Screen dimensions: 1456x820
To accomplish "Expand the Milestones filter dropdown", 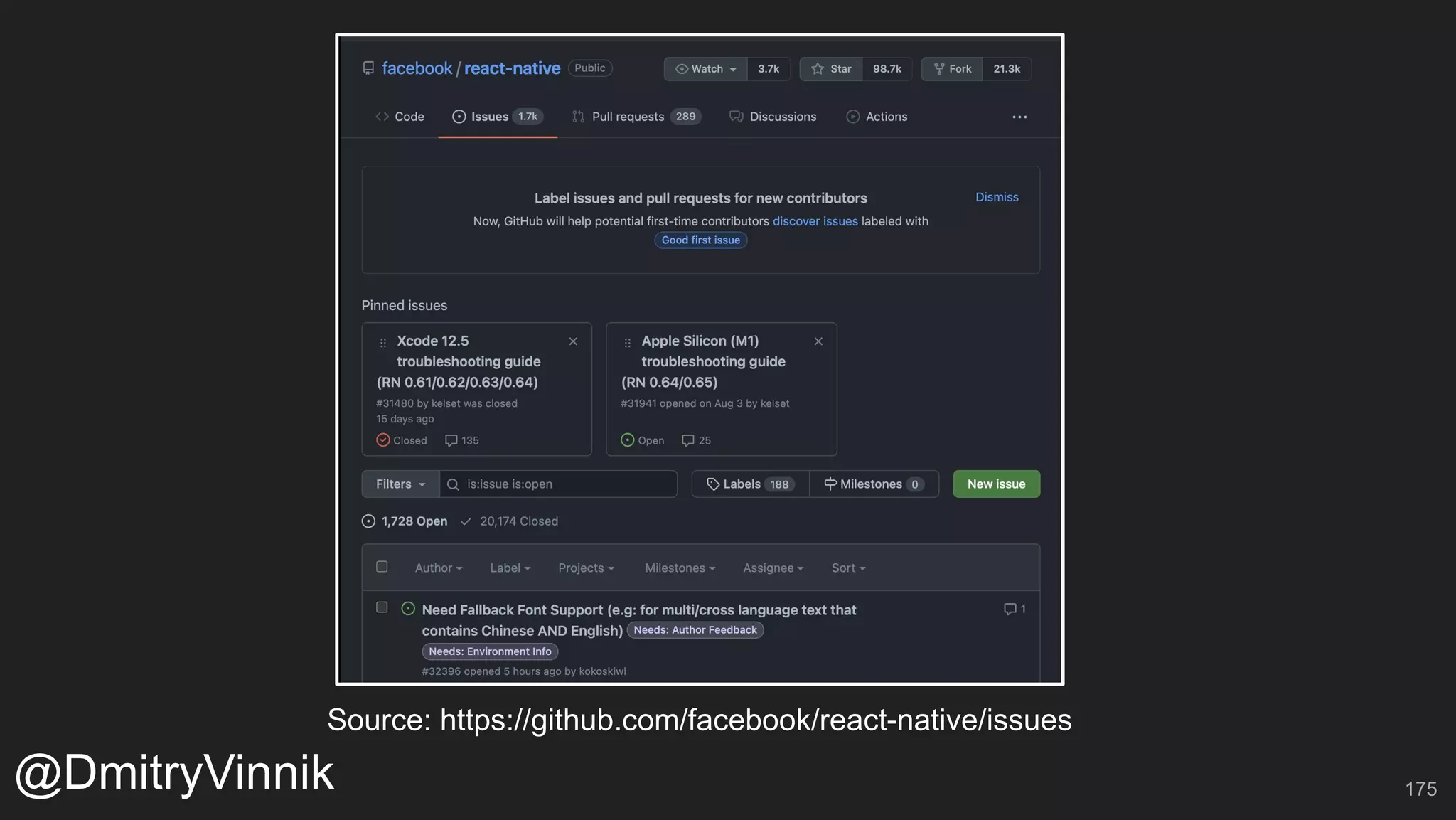I will click(680, 568).
